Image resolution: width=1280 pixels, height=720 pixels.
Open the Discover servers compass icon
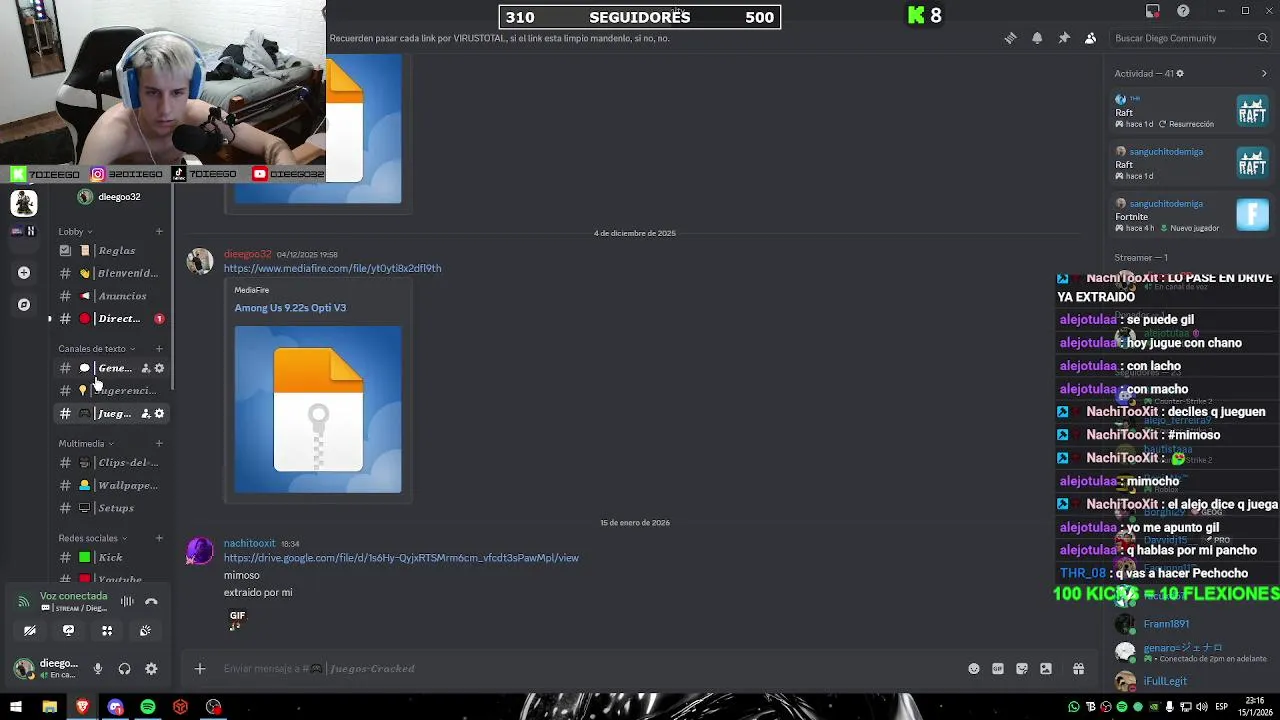point(24,304)
